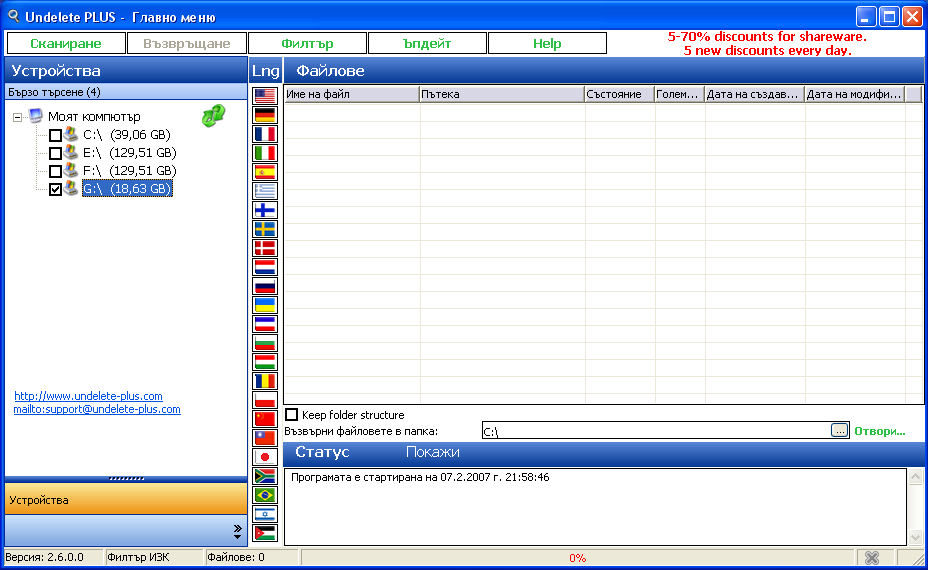Image resolution: width=928 pixels, height=570 pixels.
Task: Open the Сканиране menu button
Action: point(66,43)
